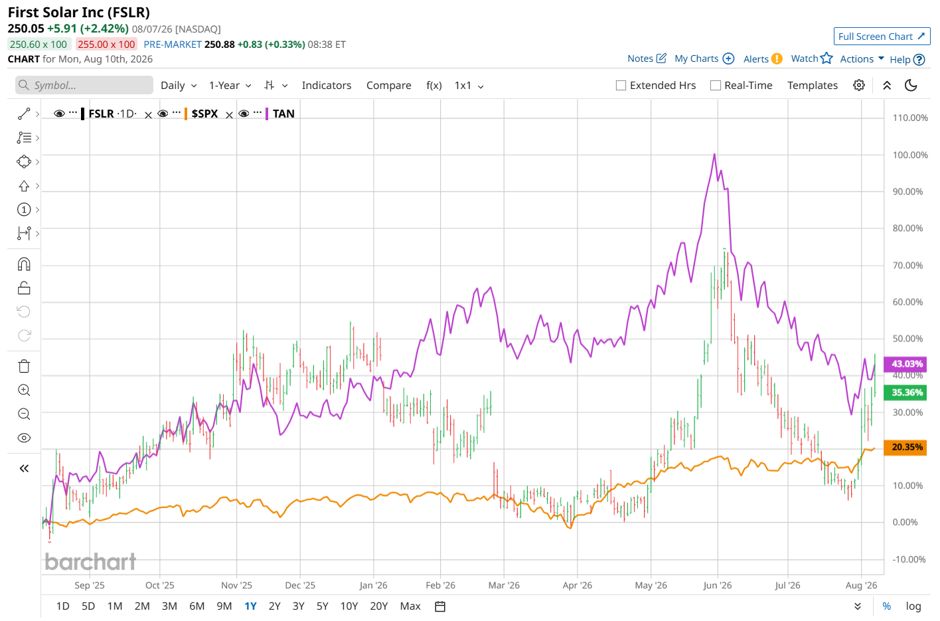Select the 1D time range
The image size is (940, 621).
tap(62, 607)
